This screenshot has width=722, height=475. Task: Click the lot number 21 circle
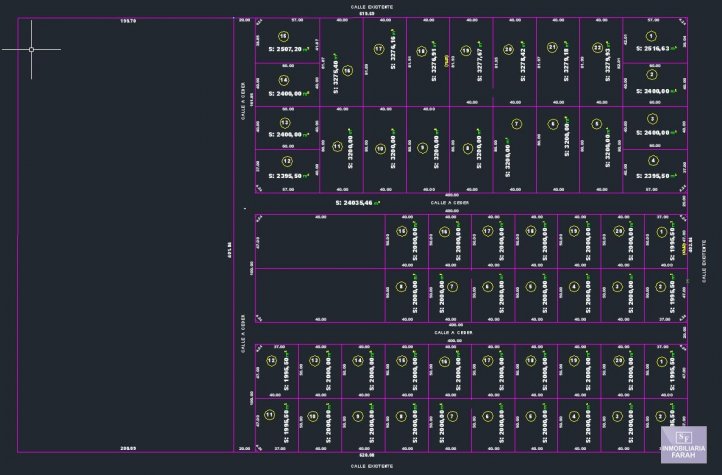[552, 47]
